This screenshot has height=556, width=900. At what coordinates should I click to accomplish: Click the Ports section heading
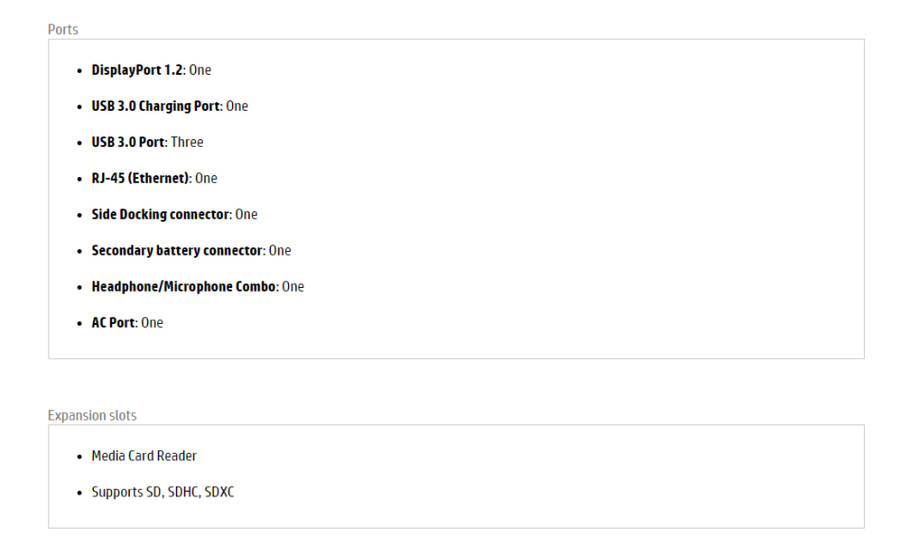click(x=63, y=29)
